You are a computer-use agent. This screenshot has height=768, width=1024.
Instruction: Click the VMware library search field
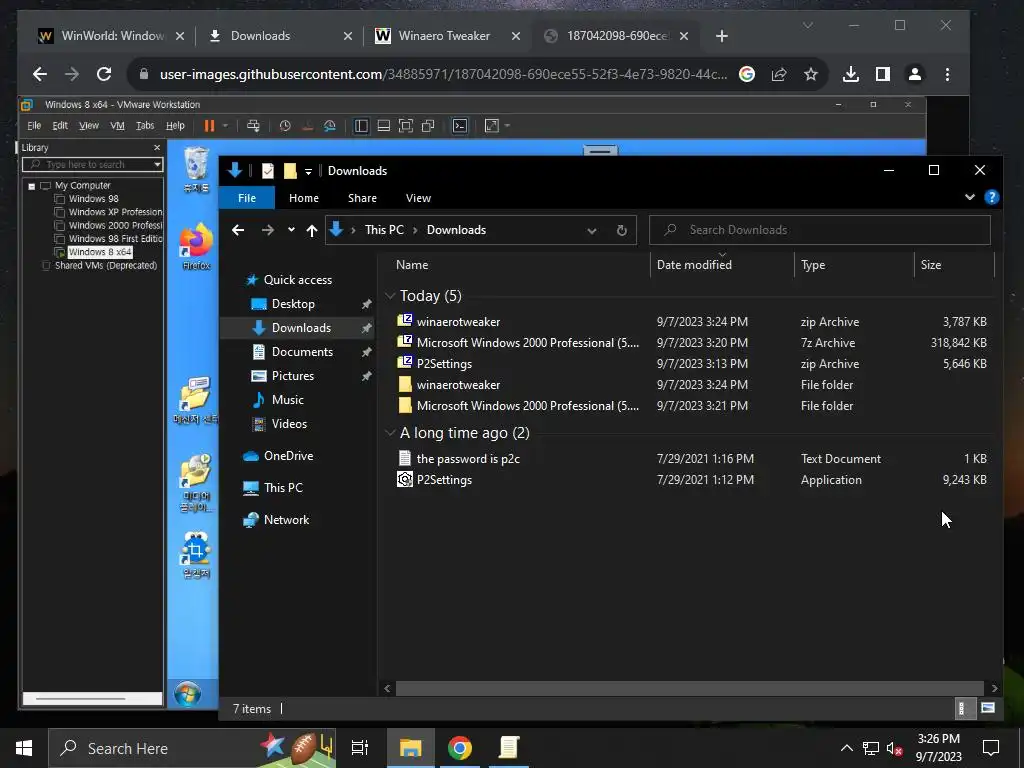[92, 165]
